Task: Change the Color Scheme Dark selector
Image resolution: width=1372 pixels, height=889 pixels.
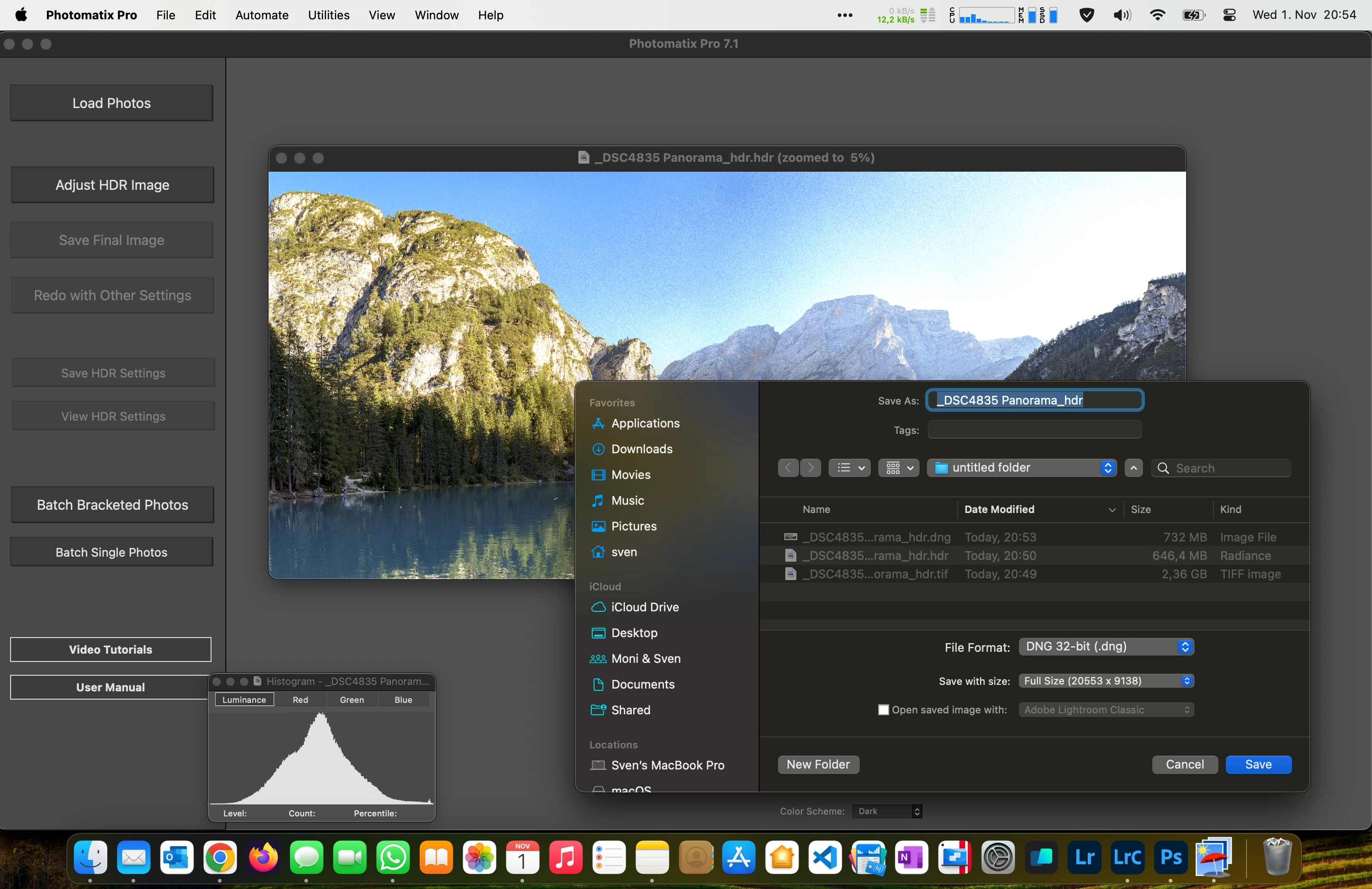Action: click(x=888, y=811)
